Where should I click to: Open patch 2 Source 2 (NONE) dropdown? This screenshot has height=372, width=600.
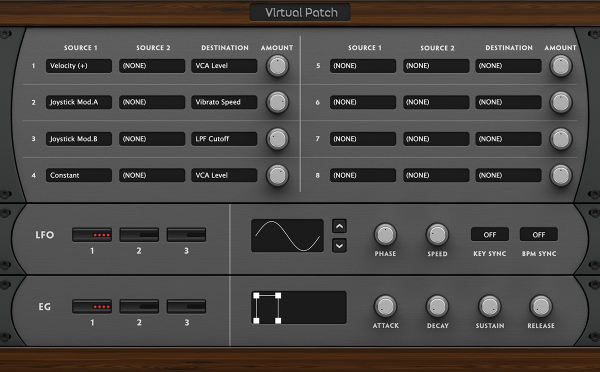[x=152, y=102]
